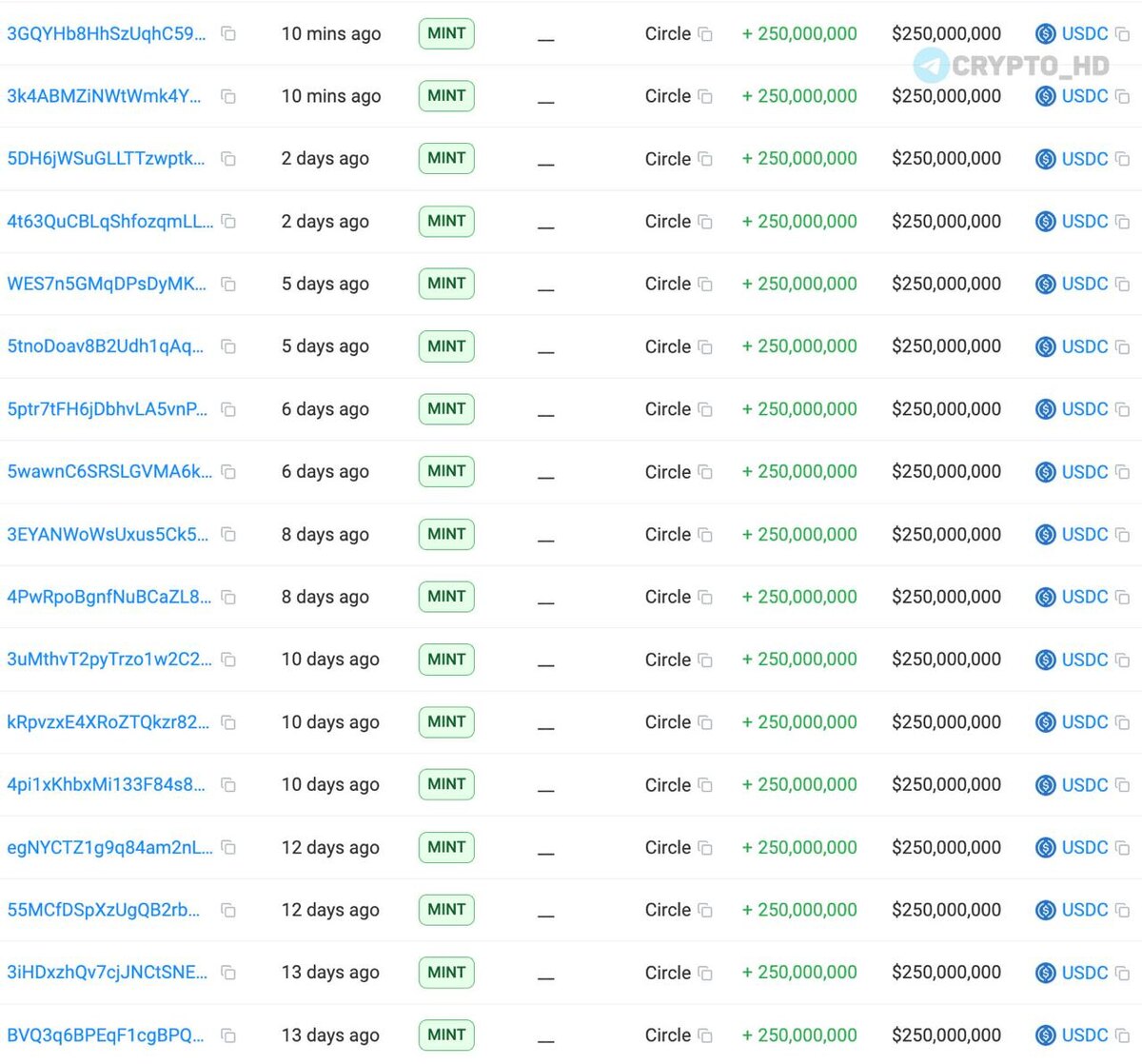
Task: Copy transaction hash 3k4ABMZiNWtWmk4Y
Action: tap(228, 96)
